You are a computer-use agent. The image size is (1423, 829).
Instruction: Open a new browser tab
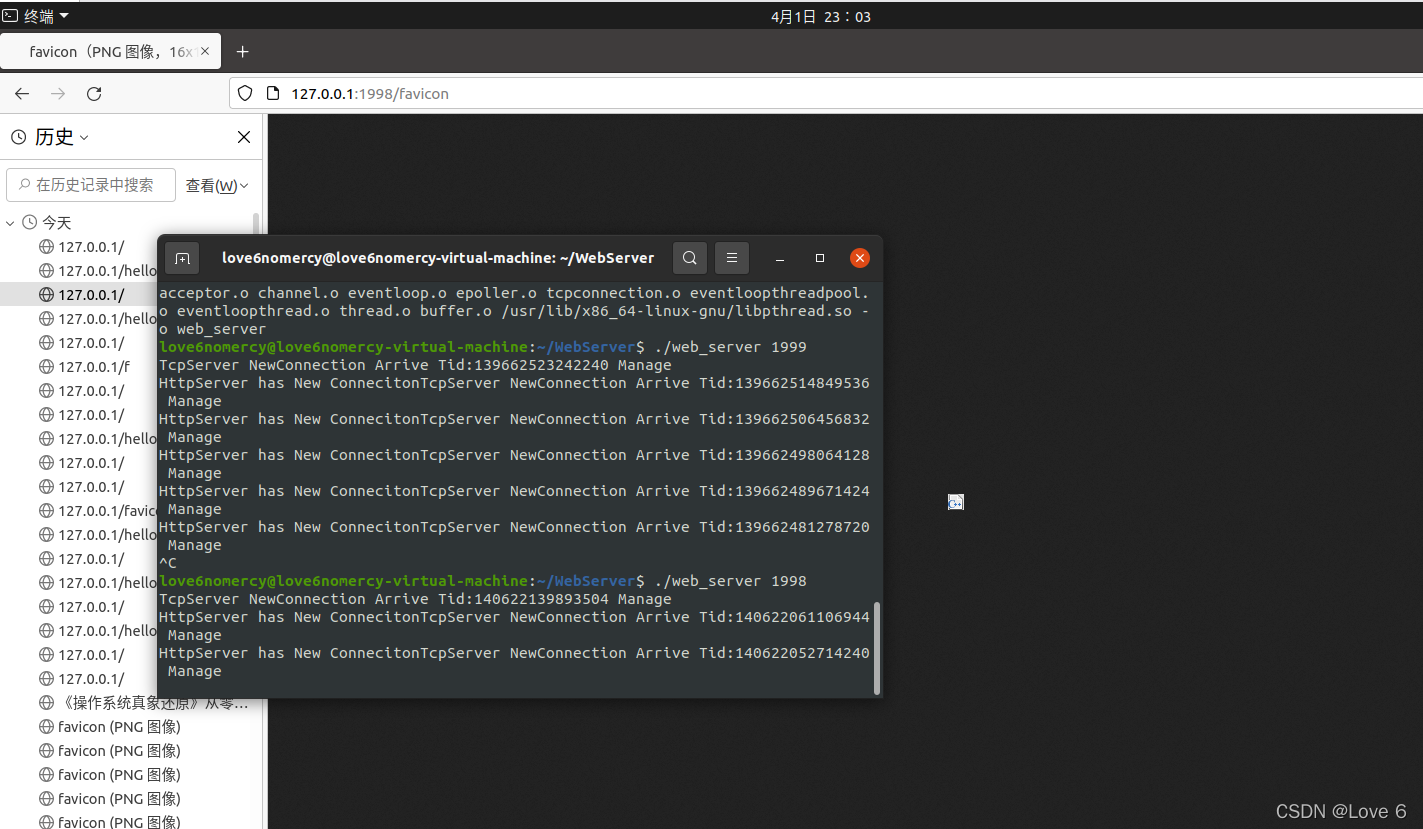pyautogui.click(x=242, y=51)
